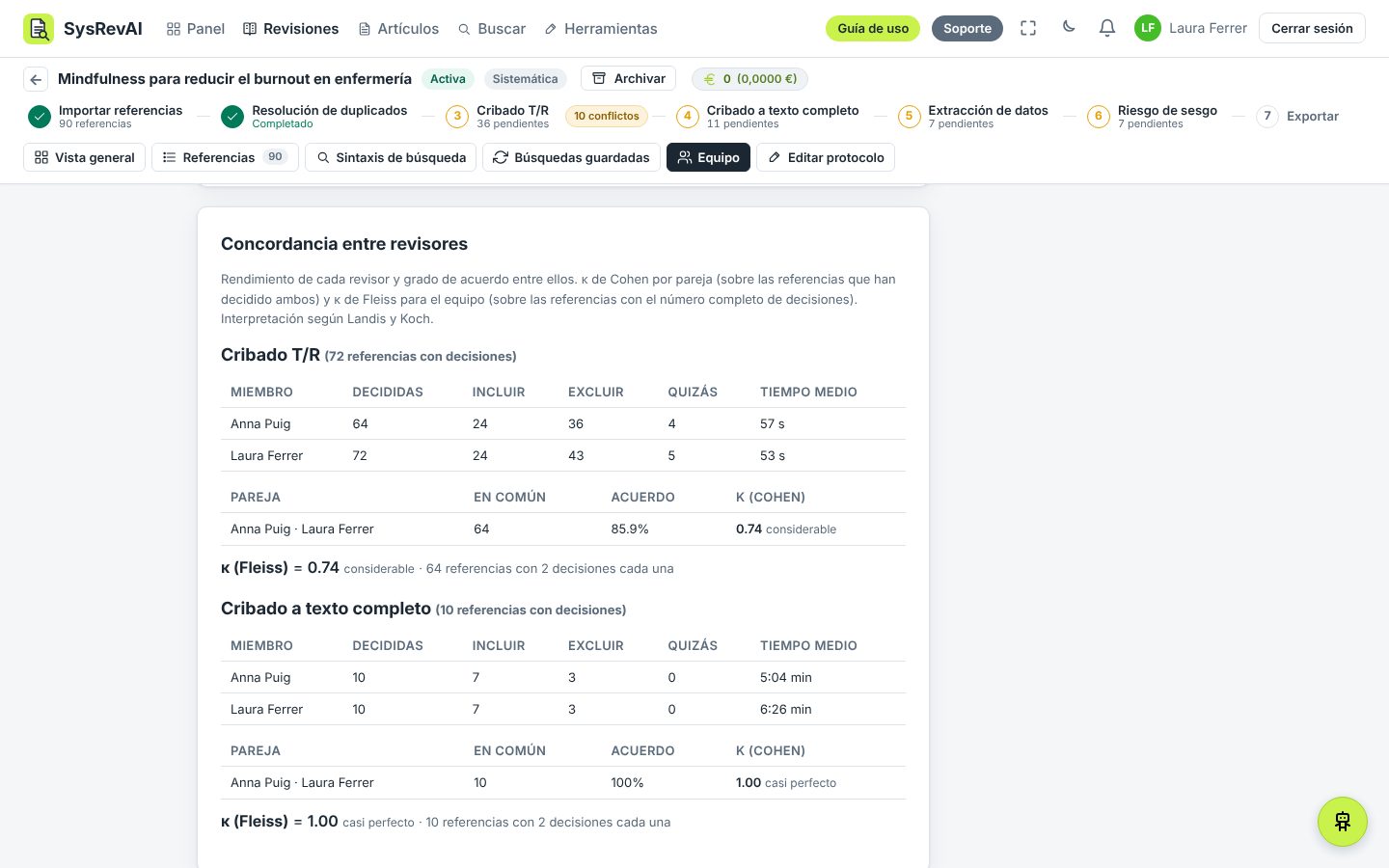Go to step 5 Extracción de datos
1389x868 pixels.
pos(973,117)
